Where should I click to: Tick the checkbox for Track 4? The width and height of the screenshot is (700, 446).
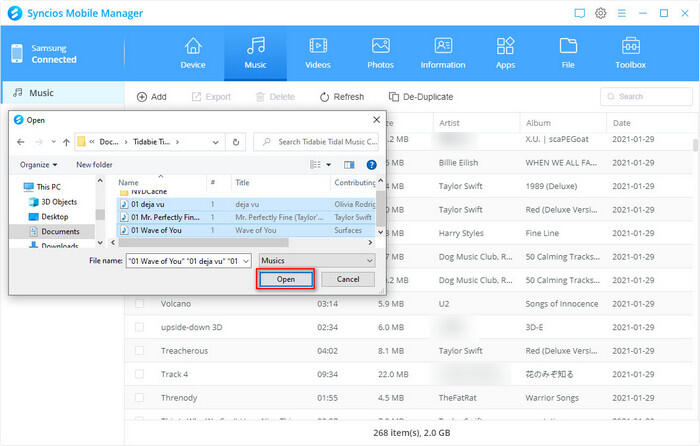(140, 374)
